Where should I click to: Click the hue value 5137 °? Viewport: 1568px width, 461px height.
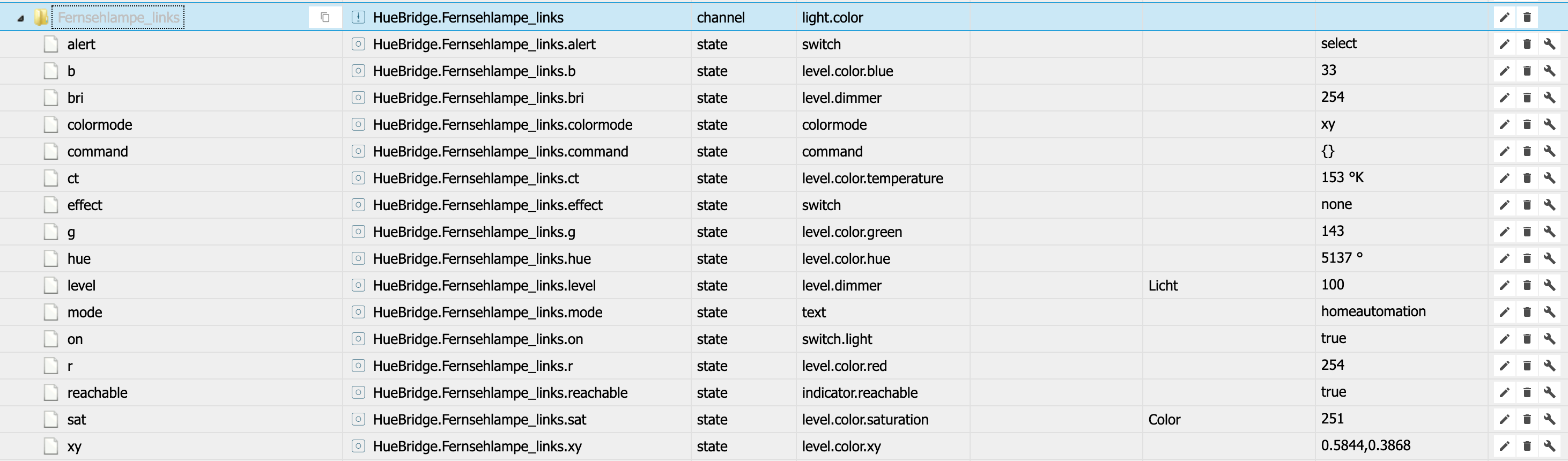tap(1342, 257)
